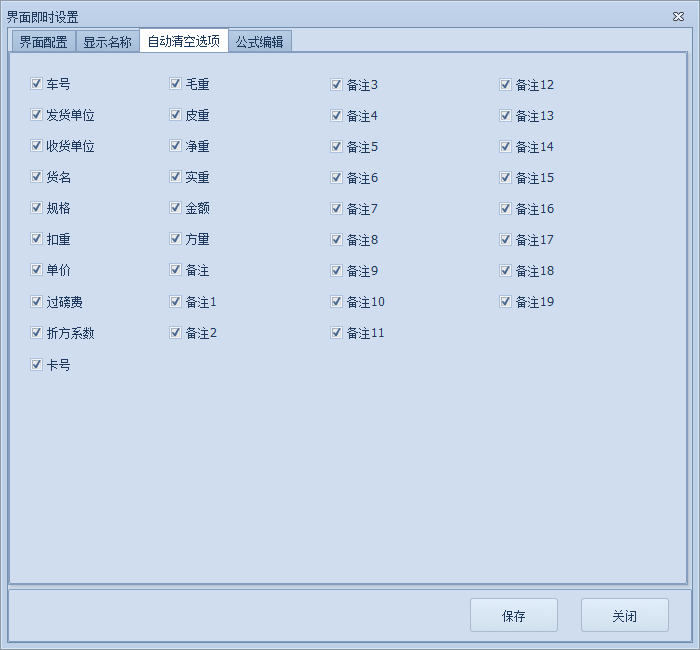Disable auto-clear for 规格
Viewport: 700px width, 650px height.
[36, 208]
